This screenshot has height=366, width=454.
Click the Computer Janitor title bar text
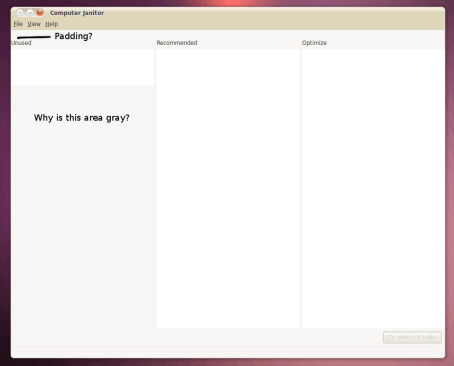(x=77, y=13)
